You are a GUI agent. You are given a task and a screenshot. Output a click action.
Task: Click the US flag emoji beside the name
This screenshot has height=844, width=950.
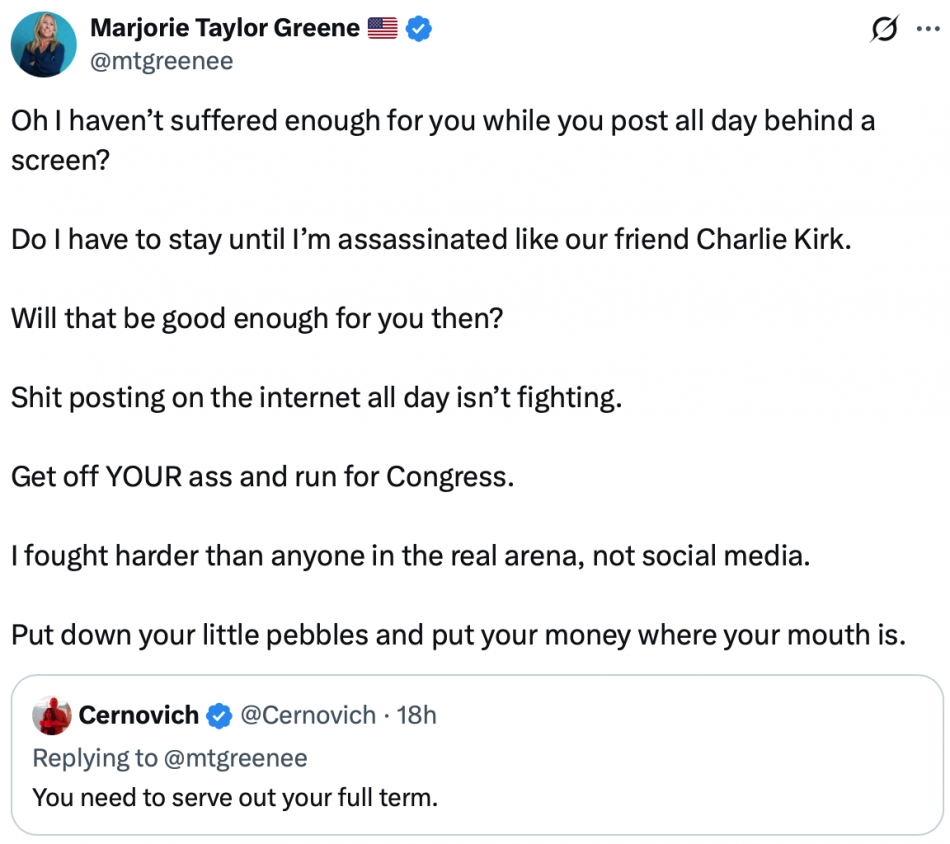(x=382, y=29)
